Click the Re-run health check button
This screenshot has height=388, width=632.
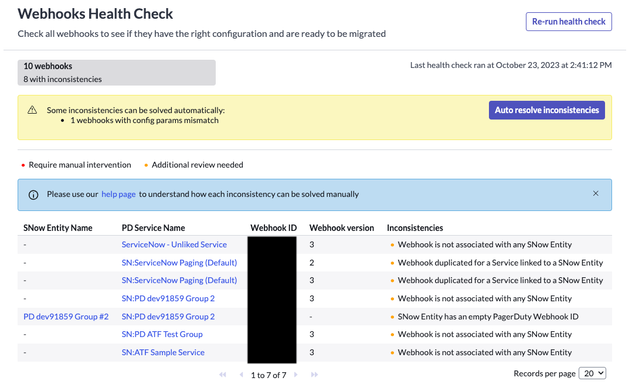[x=568, y=22]
